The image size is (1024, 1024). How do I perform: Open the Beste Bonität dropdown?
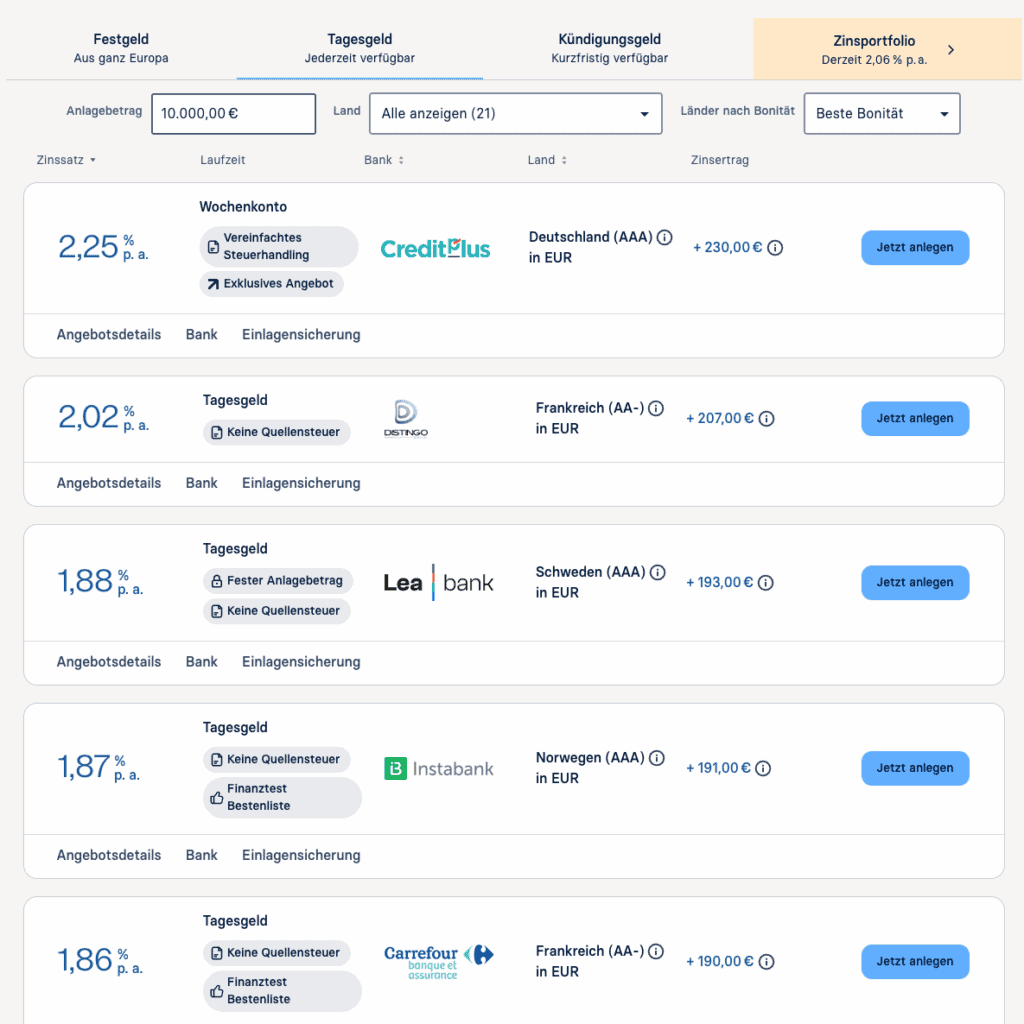coord(882,114)
